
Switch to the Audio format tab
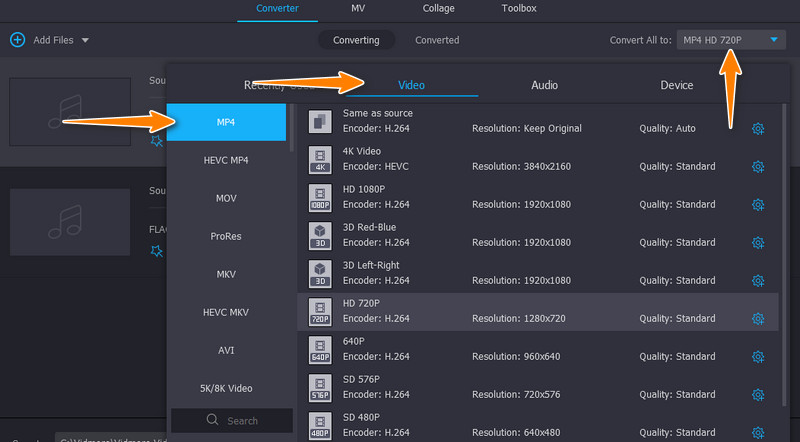click(544, 85)
